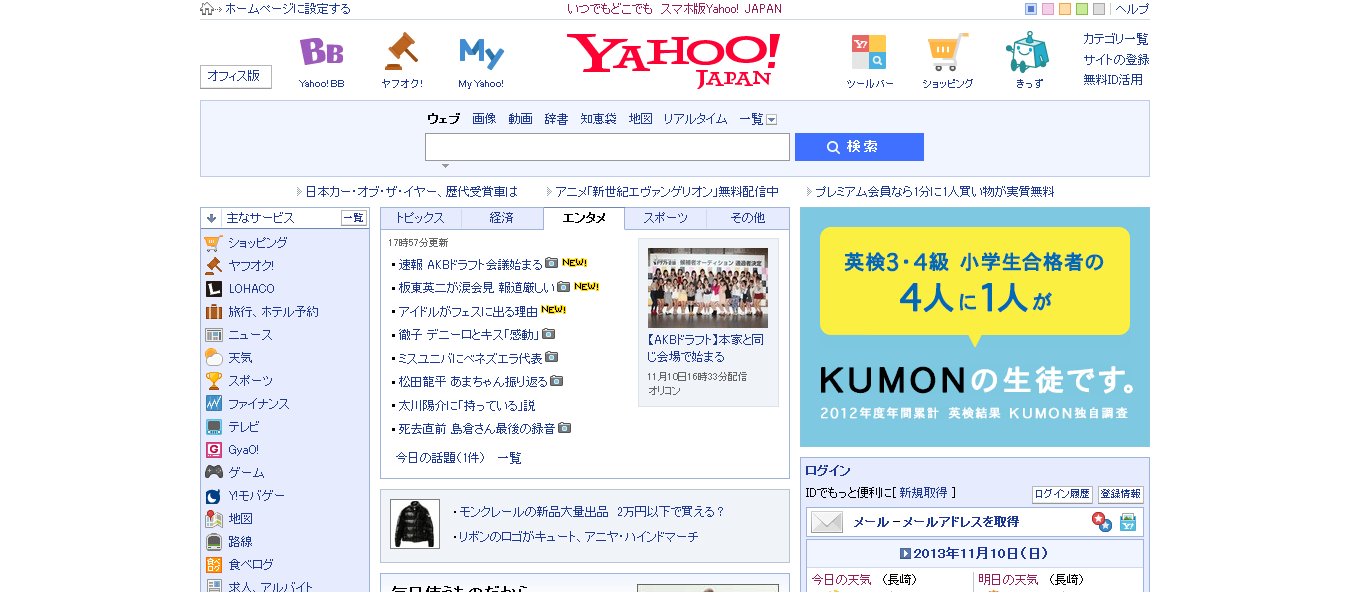Open search suggestions triangle below the search box
Viewport: 1349px width, 592px height.
pos(445,166)
